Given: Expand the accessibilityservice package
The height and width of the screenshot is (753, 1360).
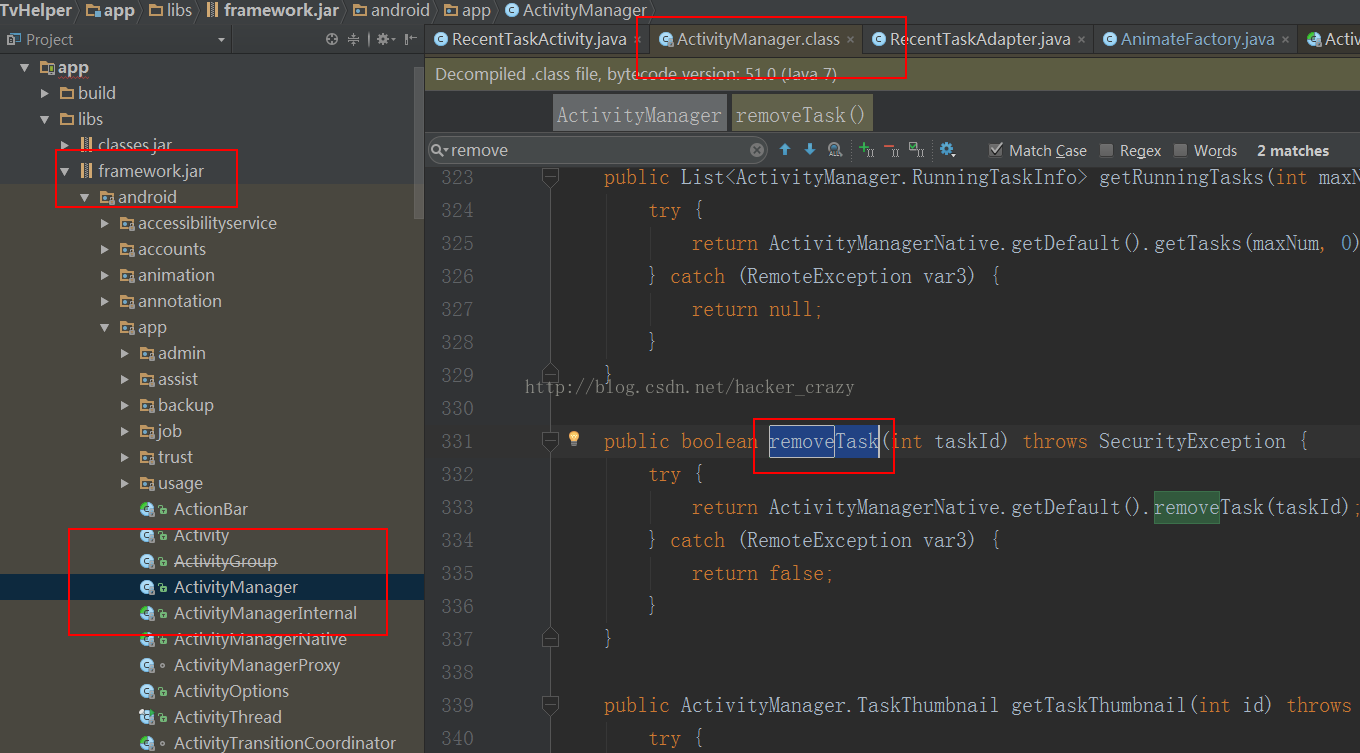Looking at the screenshot, I should point(105,223).
